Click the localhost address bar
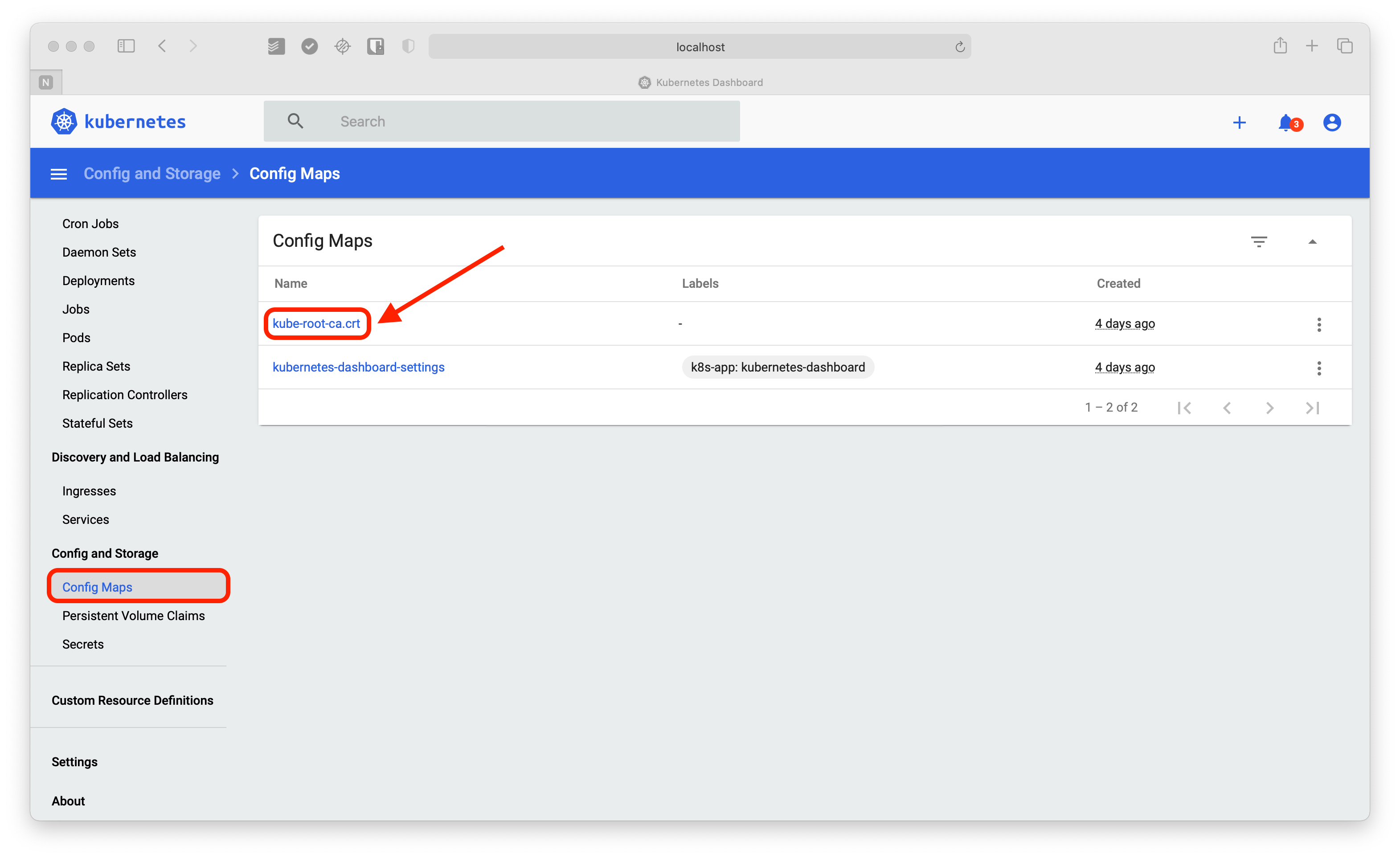This screenshot has height=858, width=1400. click(700, 47)
